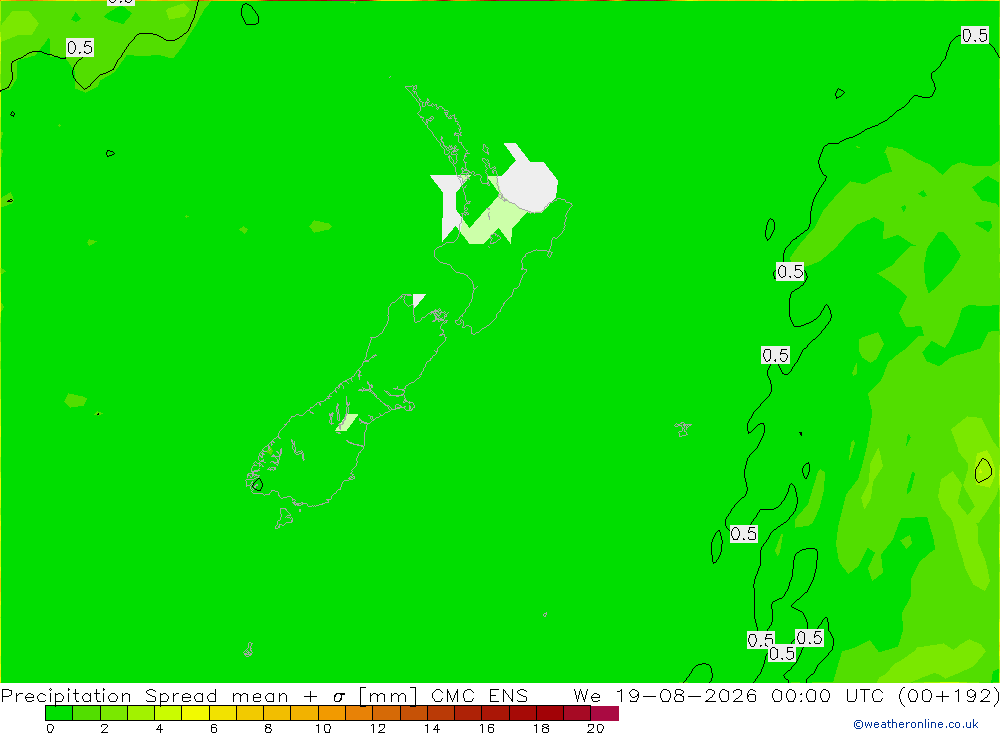Click the legend scale number 20
This screenshot has width=1000, height=733.
(596, 728)
